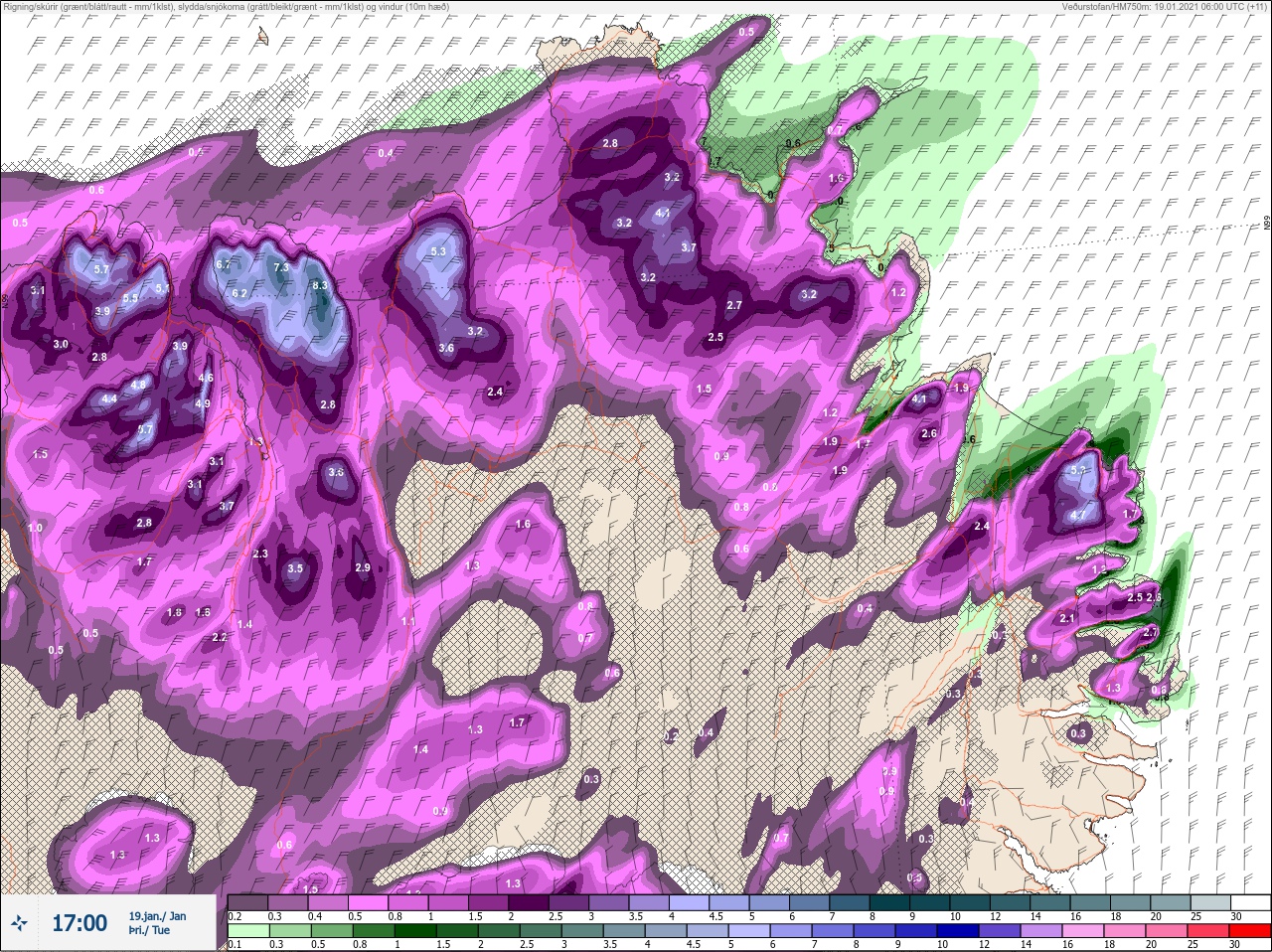This screenshot has height=952, width=1272.
Task: Click the 17:00 forecast time label
Action: tap(79, 923)
